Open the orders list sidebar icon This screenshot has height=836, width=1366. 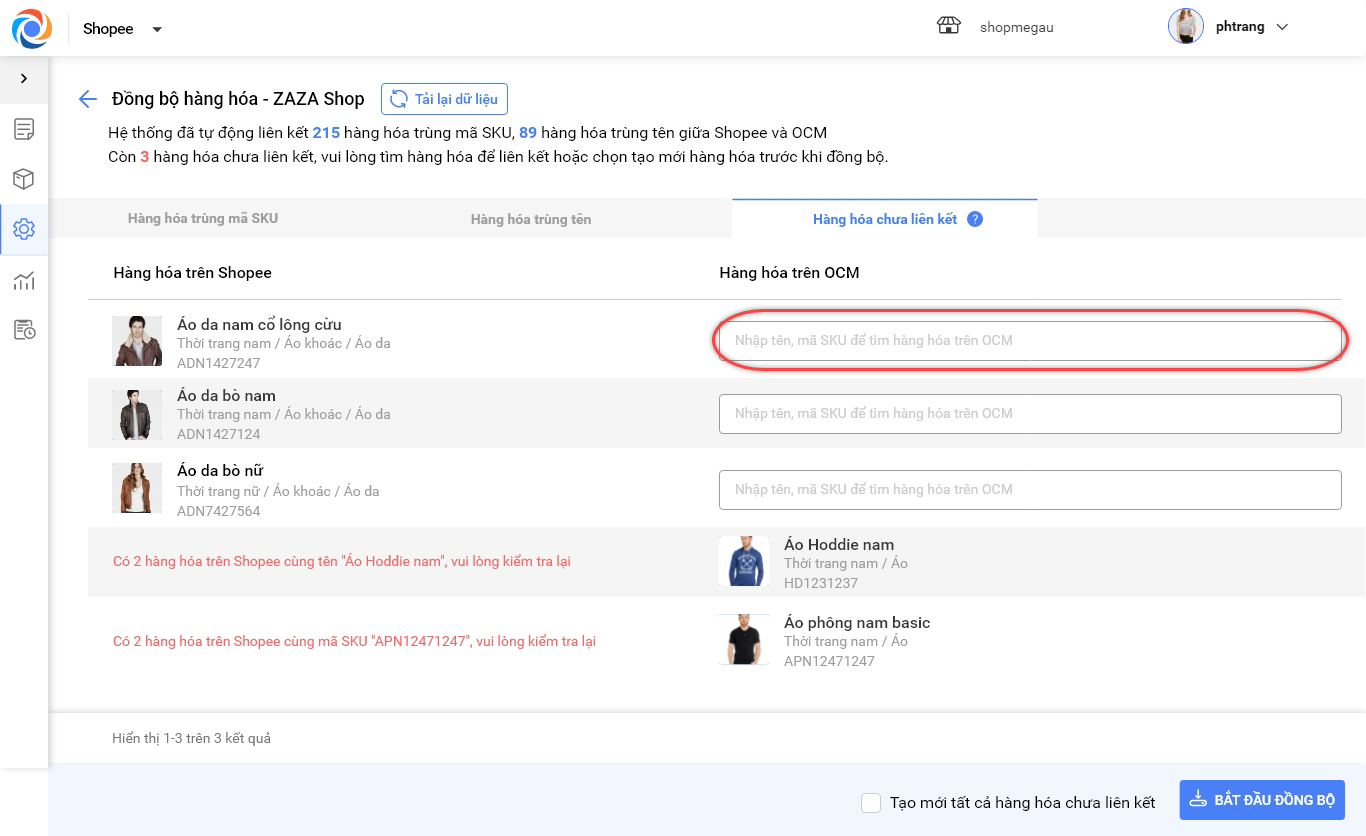tap(24, 129)
